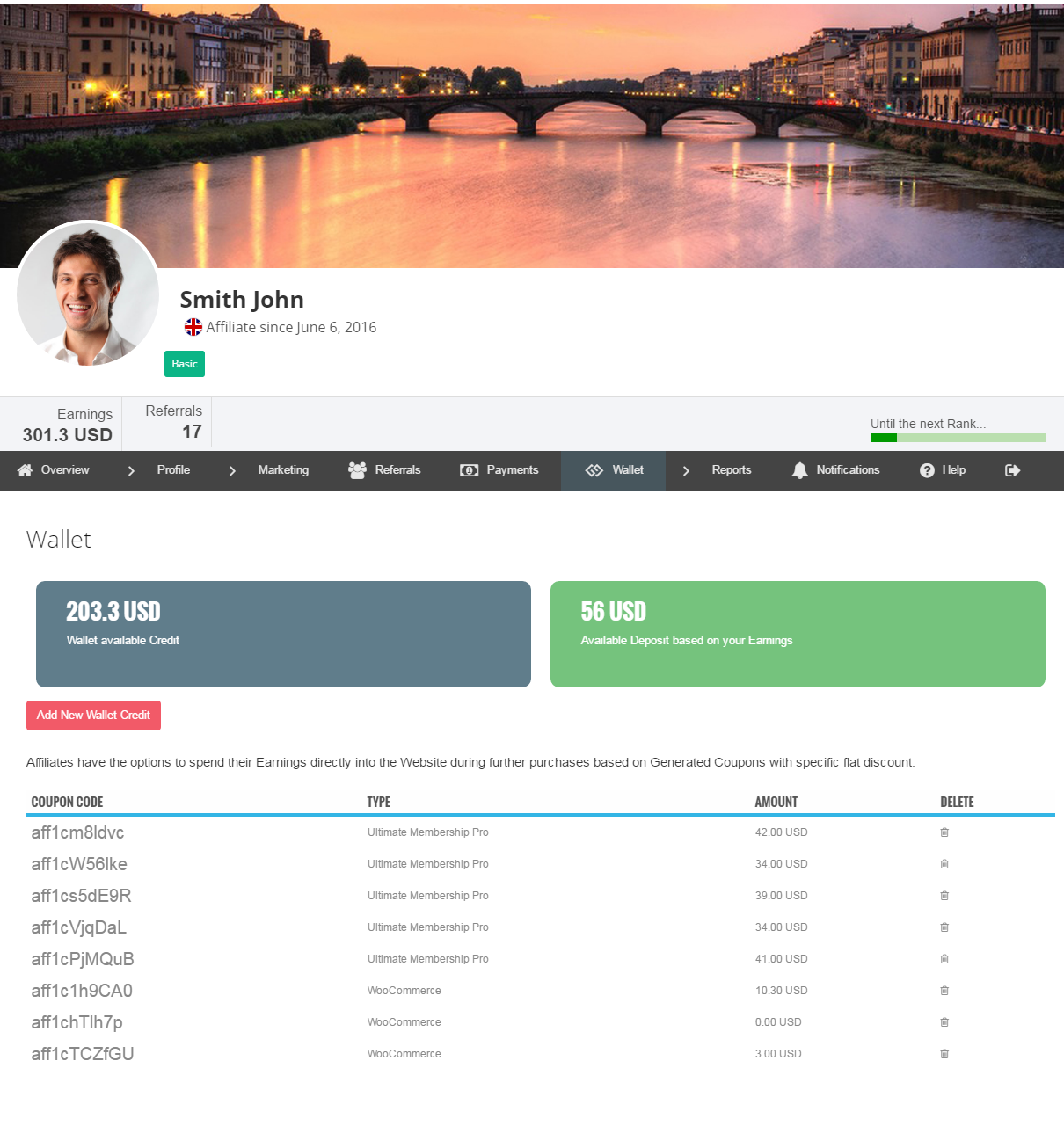Delete coupon aff1cm8ldvc via trash icon
1064x1141 pixels.
pos(944,832)
